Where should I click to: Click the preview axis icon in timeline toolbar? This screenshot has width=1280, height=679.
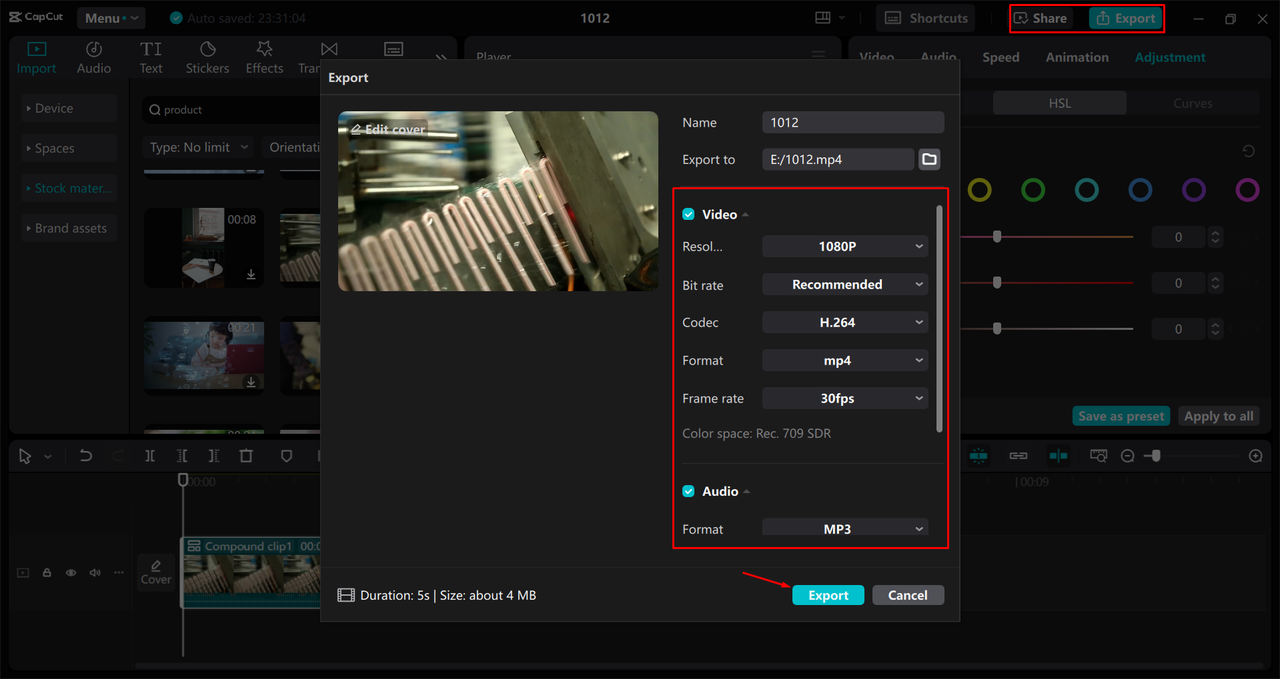click(x=1058, y=456)
